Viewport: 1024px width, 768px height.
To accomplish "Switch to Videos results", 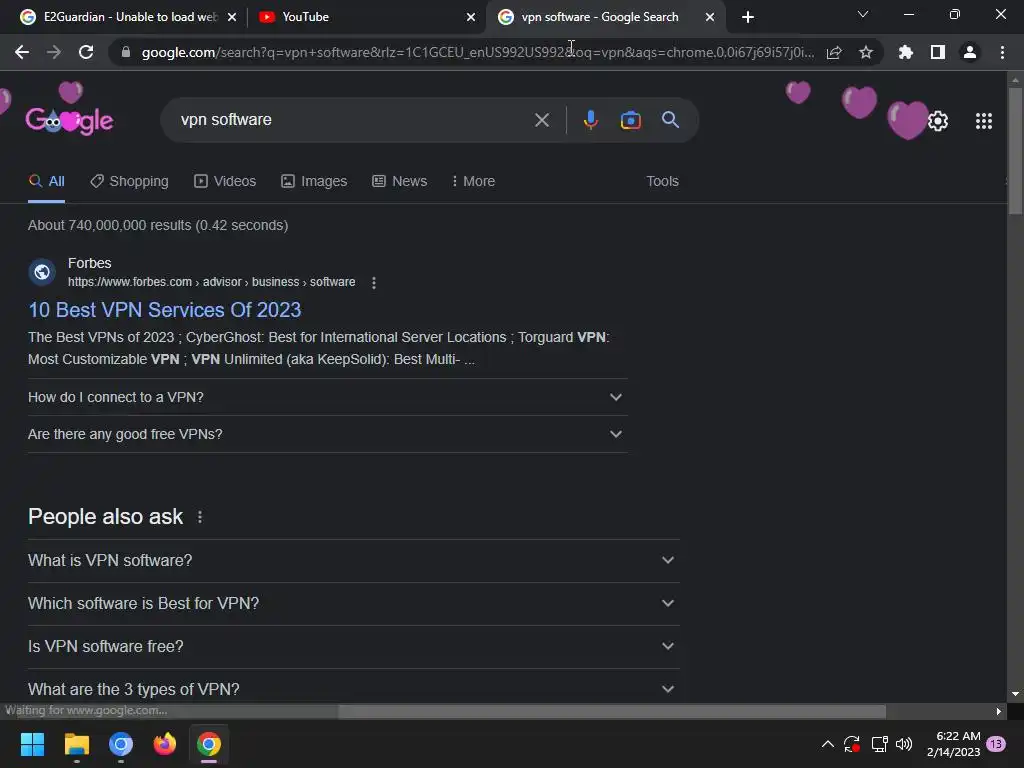I will 225,182.
